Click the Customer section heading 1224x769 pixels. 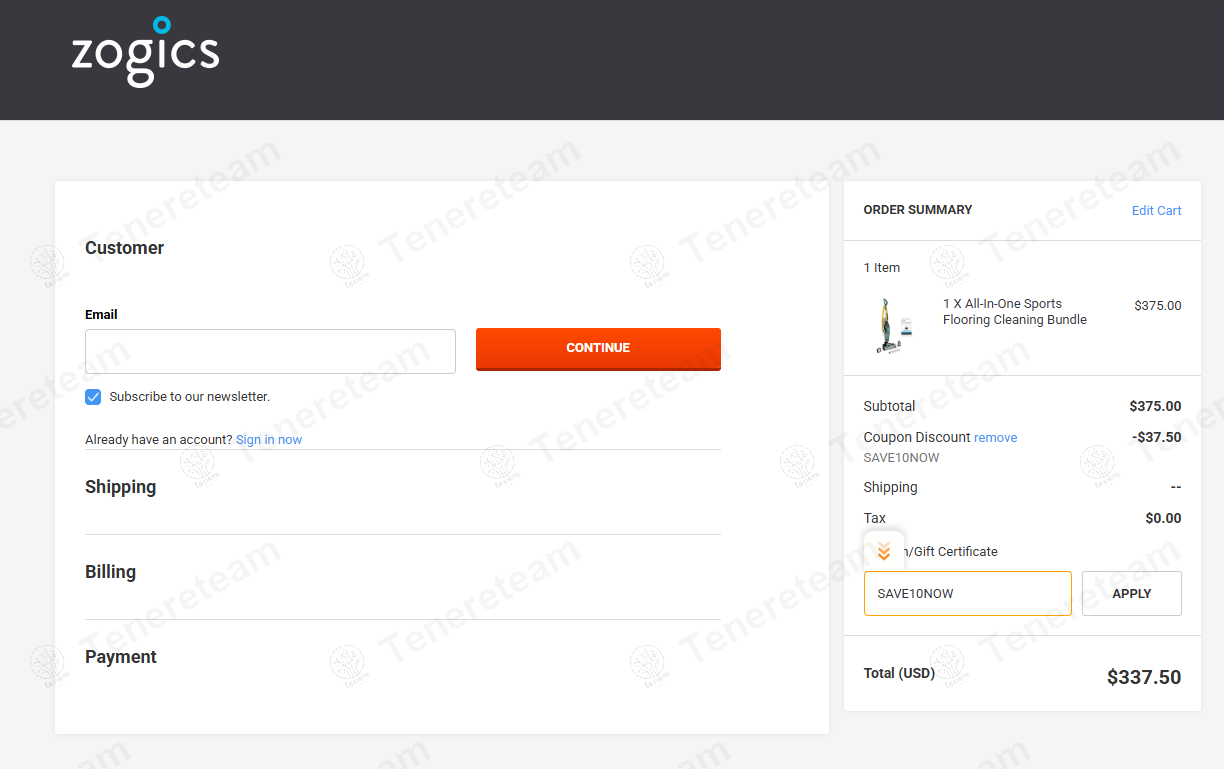[125, 248]
